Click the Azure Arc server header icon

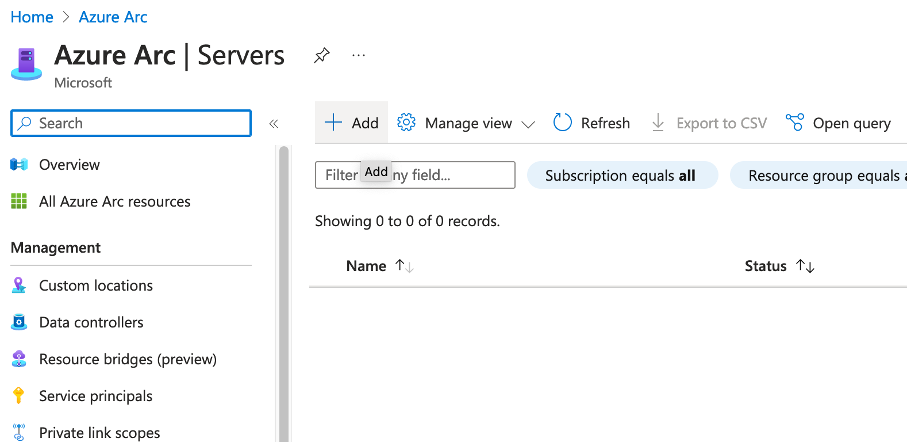26,64
